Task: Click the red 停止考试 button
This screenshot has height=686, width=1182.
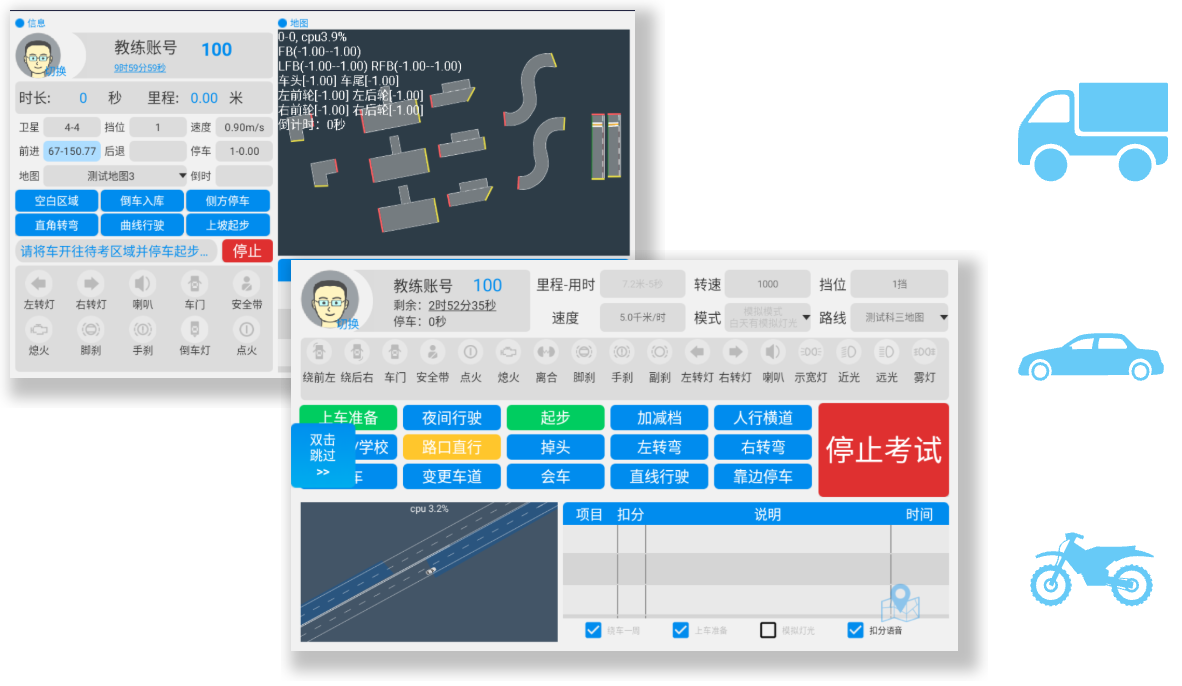Action: point(883,450)
